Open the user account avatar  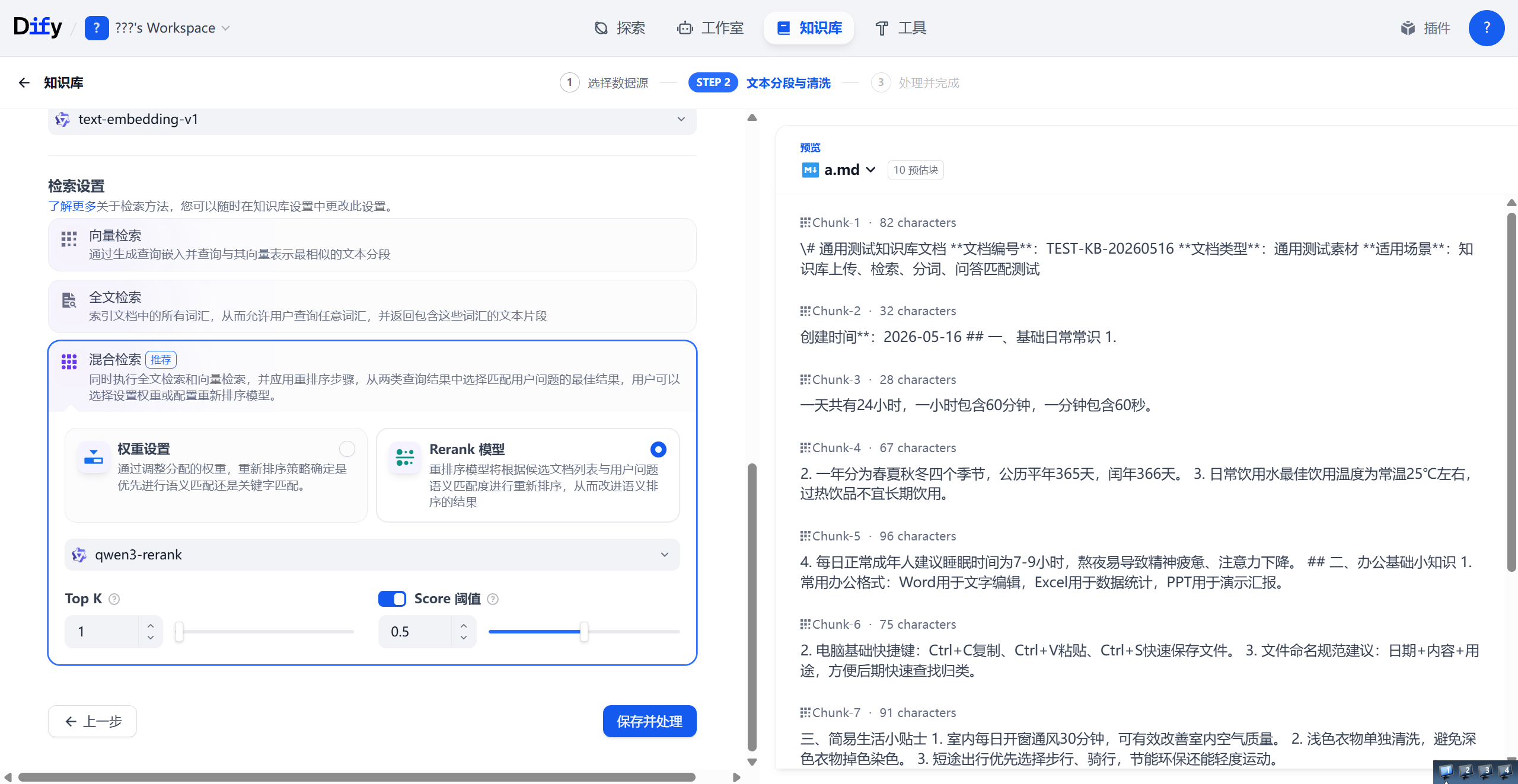(1486, 28)
